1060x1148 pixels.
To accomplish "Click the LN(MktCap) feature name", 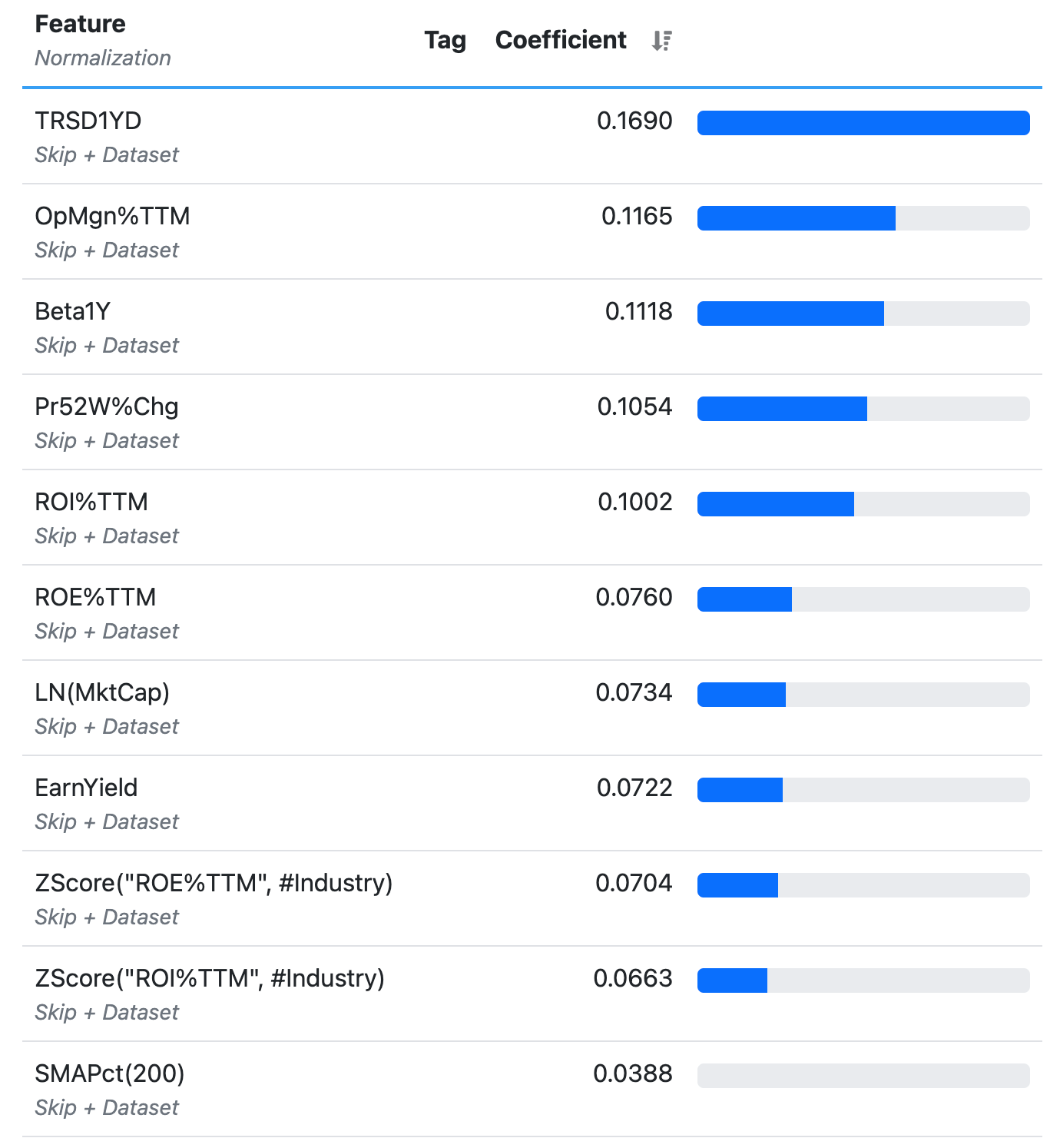I will pos(102,693).
